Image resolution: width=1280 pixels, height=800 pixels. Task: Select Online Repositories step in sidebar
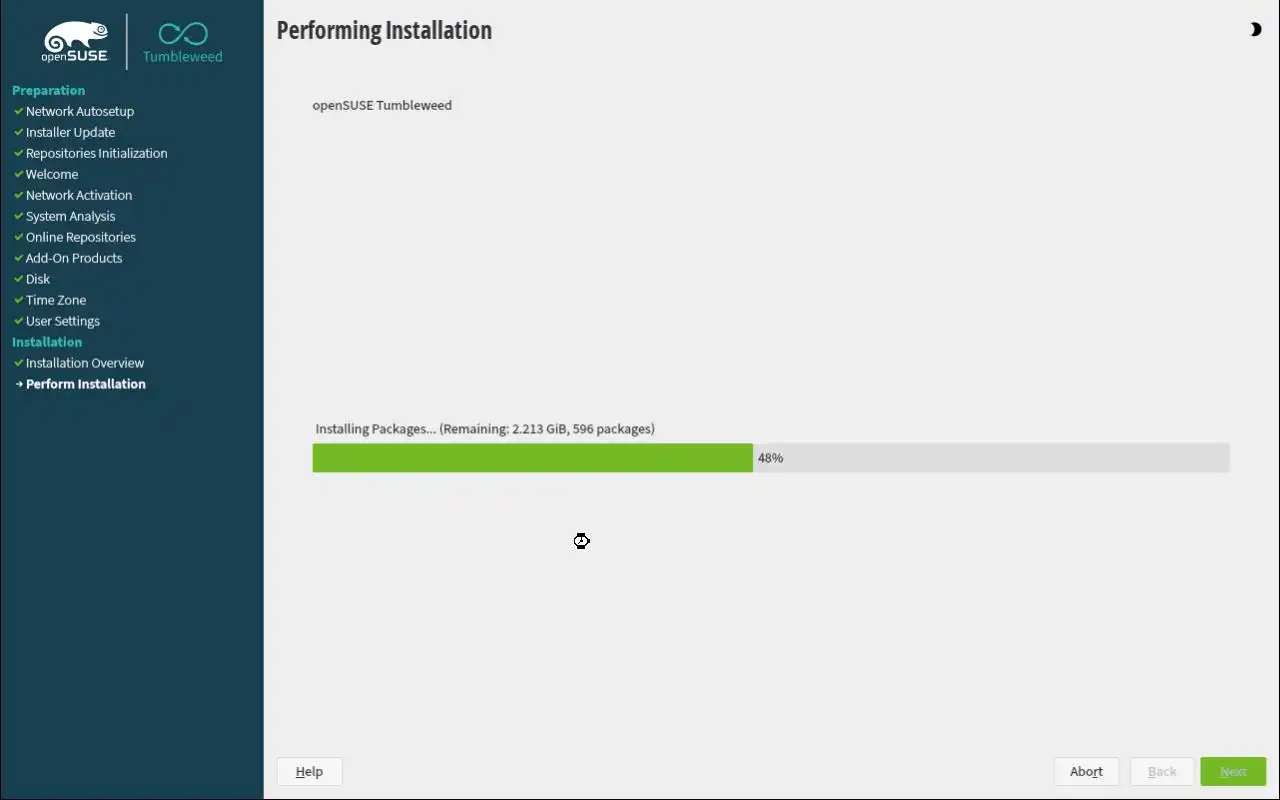pyautogui.click(x=80, y=237)
